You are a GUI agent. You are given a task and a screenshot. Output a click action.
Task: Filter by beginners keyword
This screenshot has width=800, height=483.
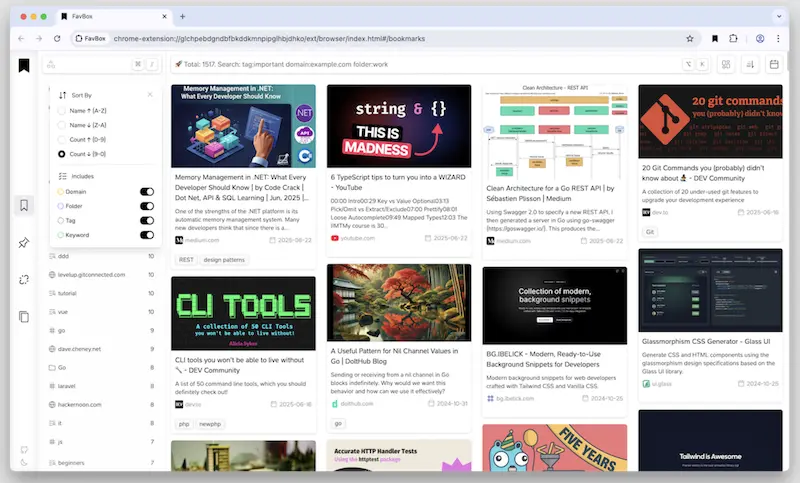(x=102, y=463)
